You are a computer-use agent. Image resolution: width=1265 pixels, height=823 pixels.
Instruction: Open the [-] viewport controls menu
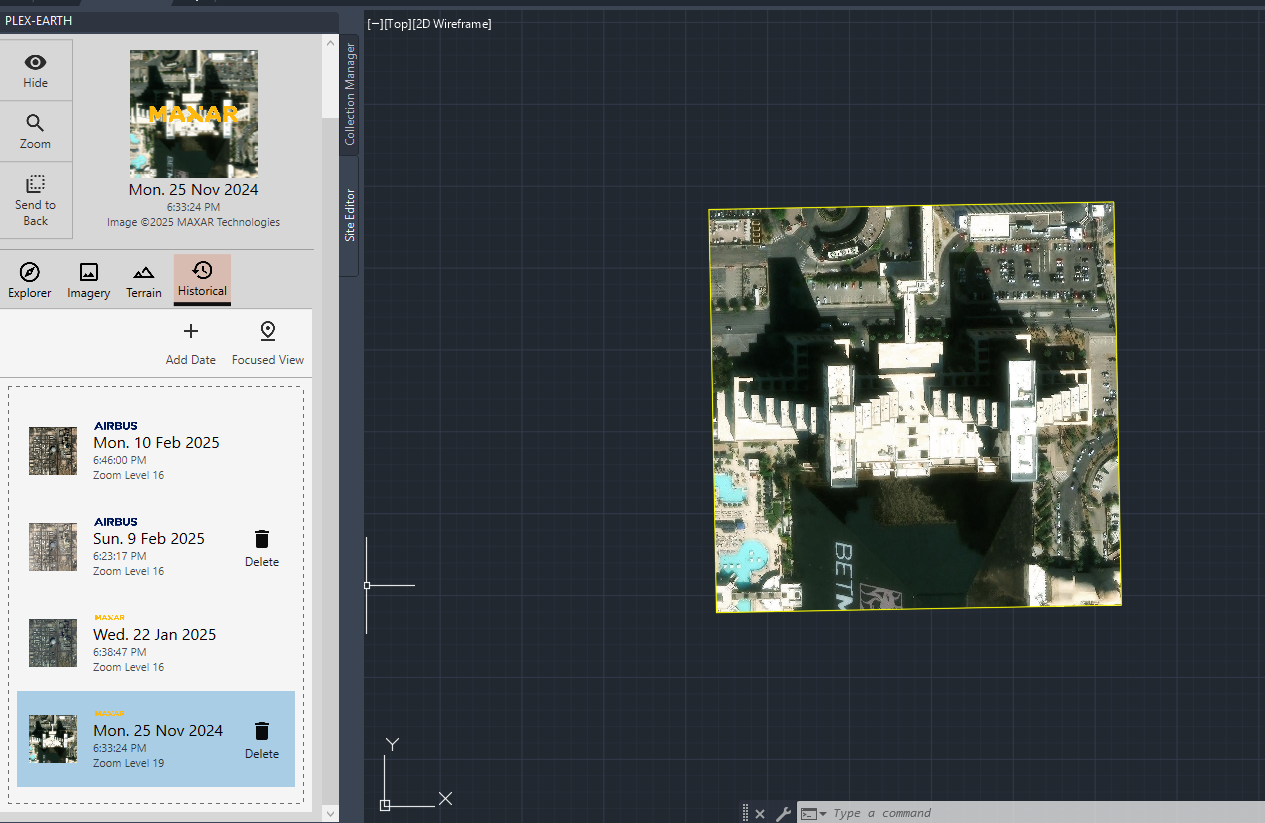tap(375, 24)
